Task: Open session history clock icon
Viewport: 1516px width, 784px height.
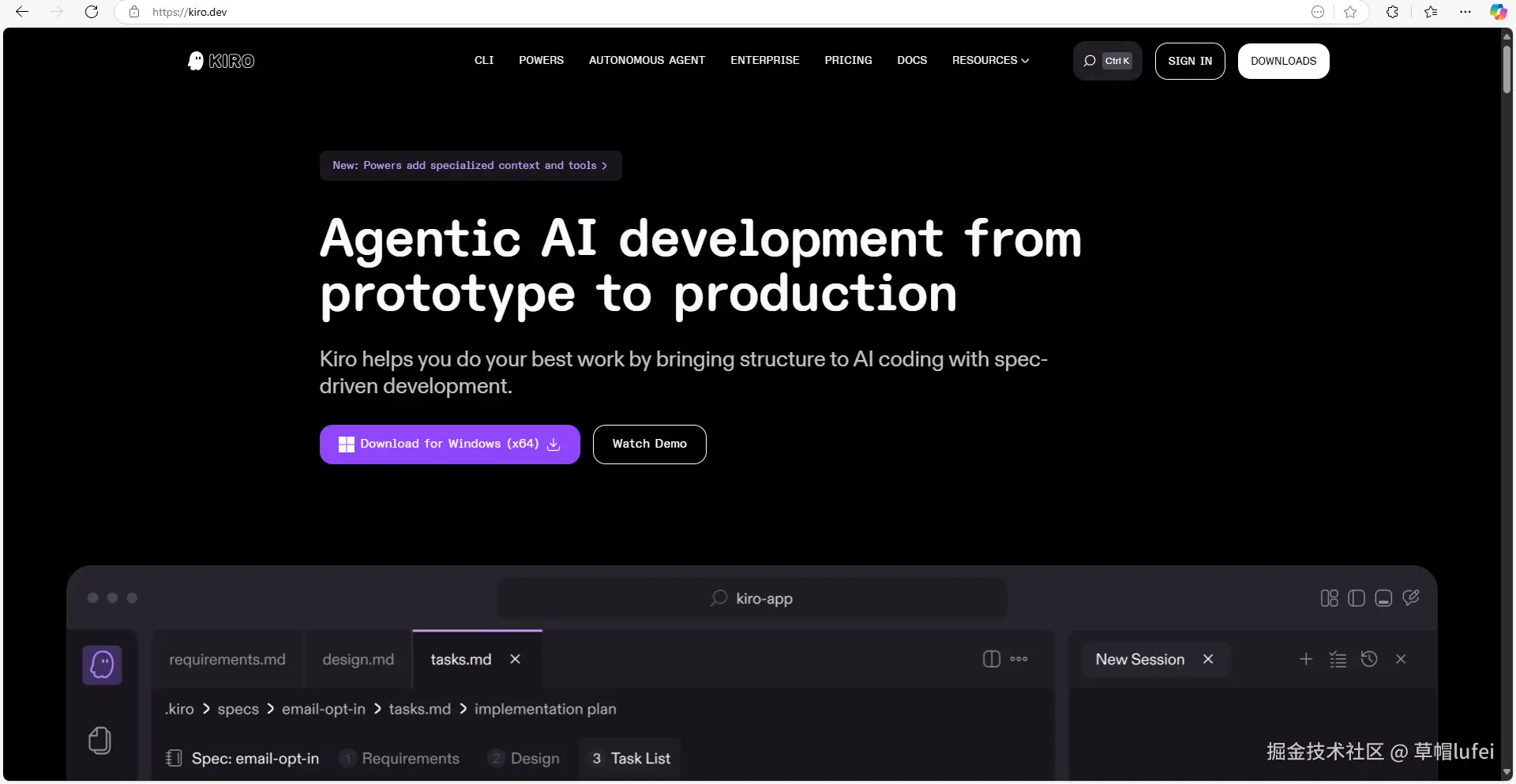Action: [1369, 659]
